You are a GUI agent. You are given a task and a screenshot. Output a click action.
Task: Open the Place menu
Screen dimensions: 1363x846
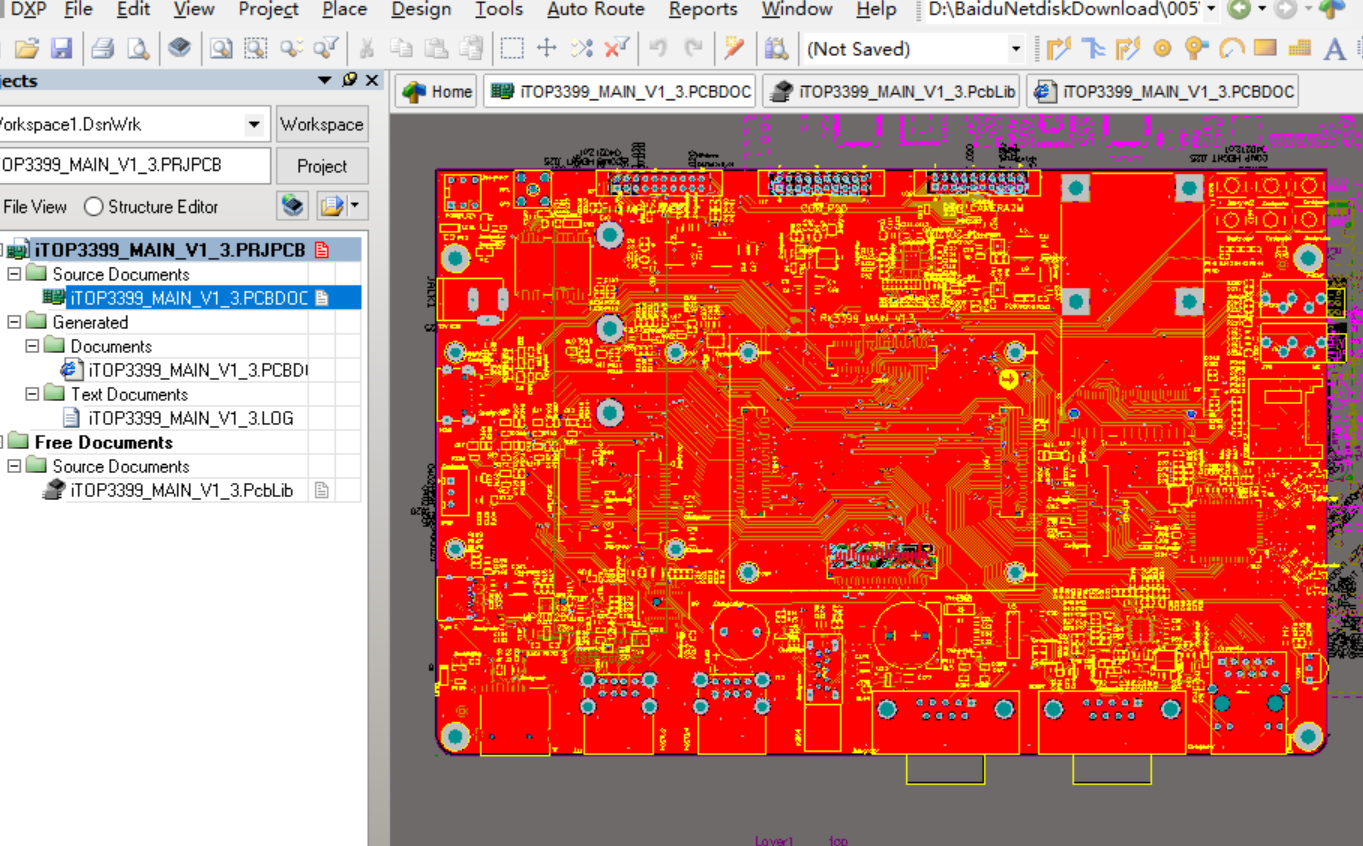(344, 10)
